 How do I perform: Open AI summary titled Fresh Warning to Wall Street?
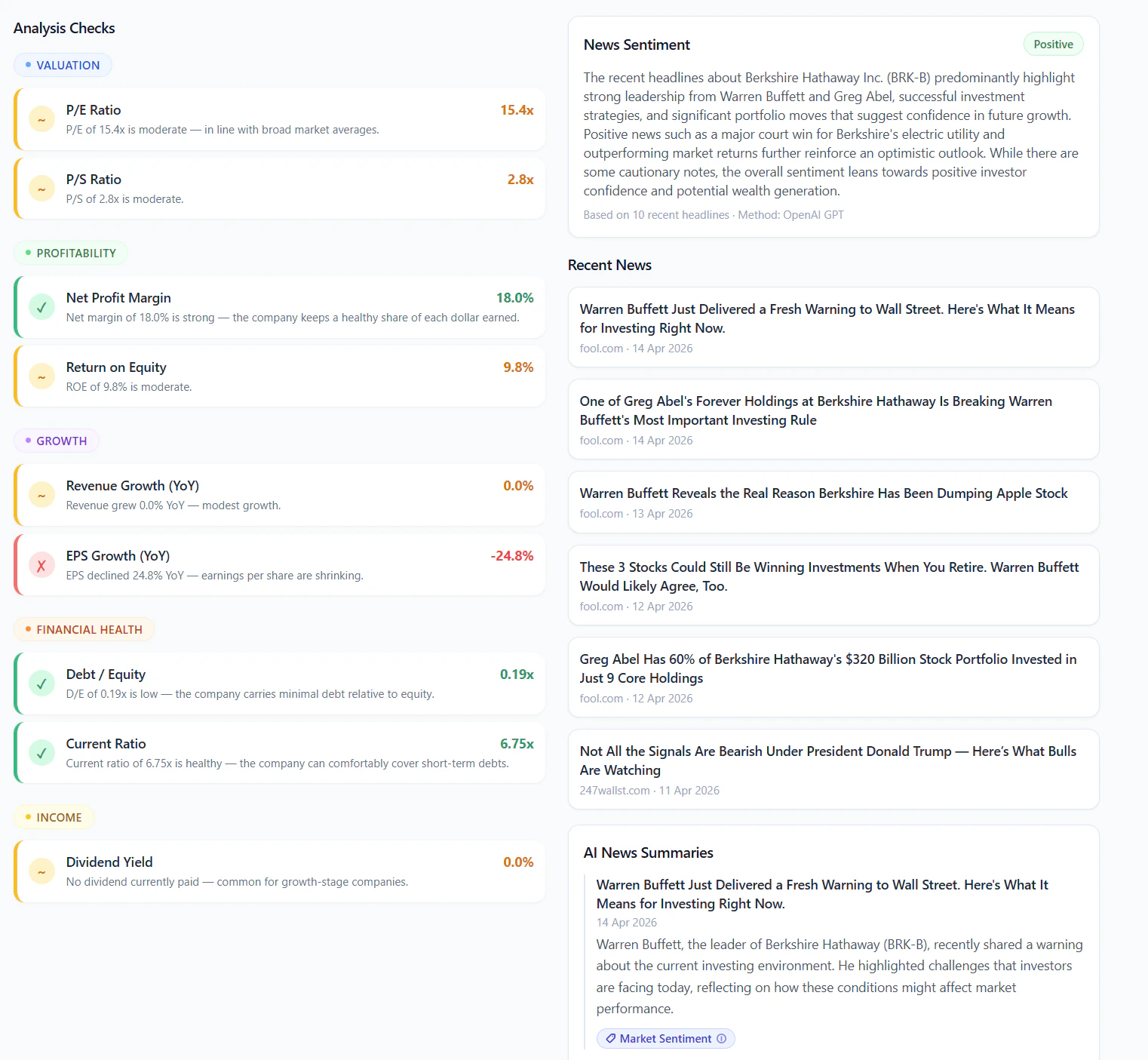822,894
